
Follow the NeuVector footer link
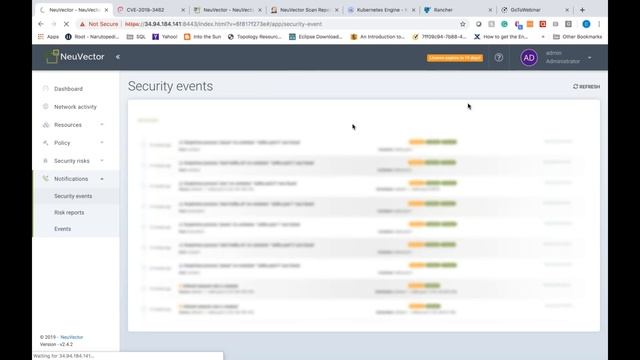point(71,337)
